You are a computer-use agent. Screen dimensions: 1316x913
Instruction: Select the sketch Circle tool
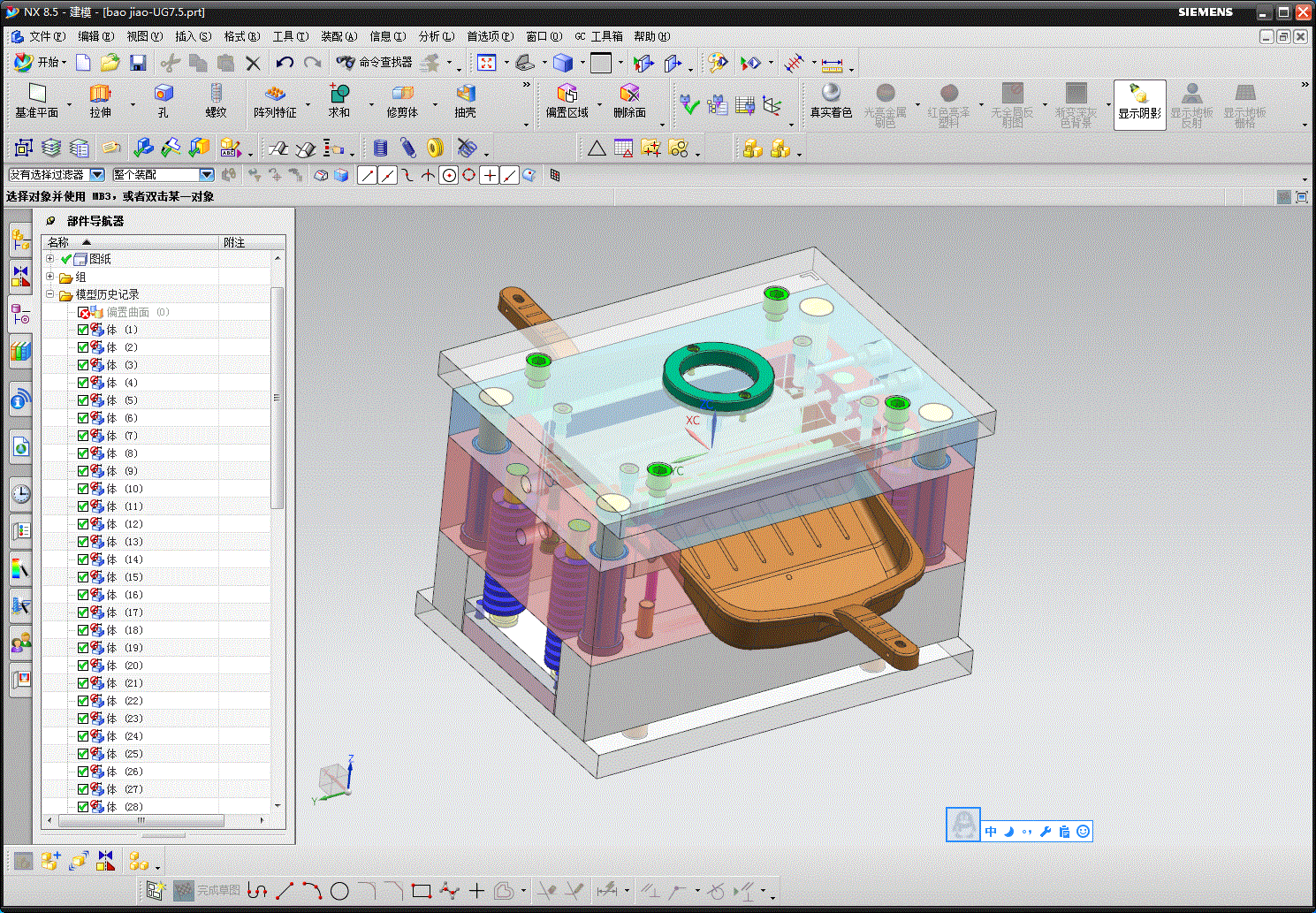[x=339, y=891]
